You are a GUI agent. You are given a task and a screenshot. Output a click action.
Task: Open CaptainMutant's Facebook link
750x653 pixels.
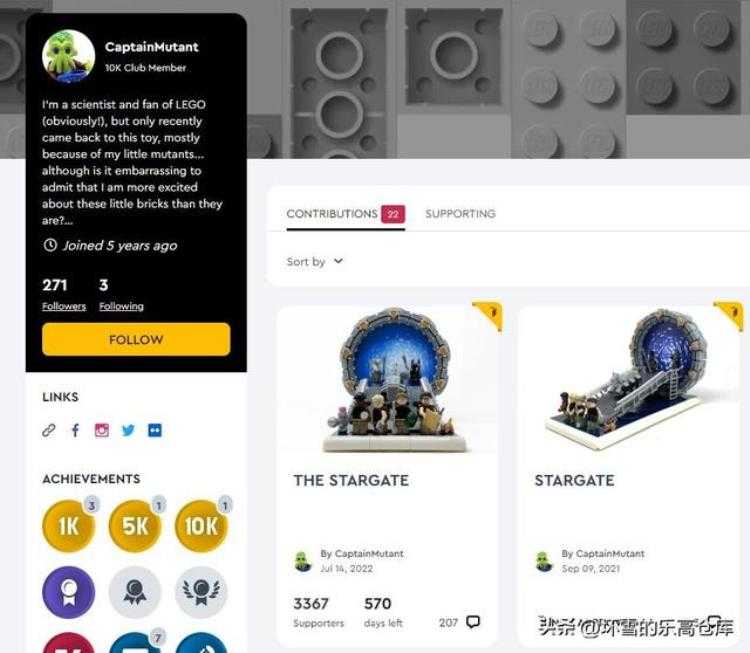point(75,431)
